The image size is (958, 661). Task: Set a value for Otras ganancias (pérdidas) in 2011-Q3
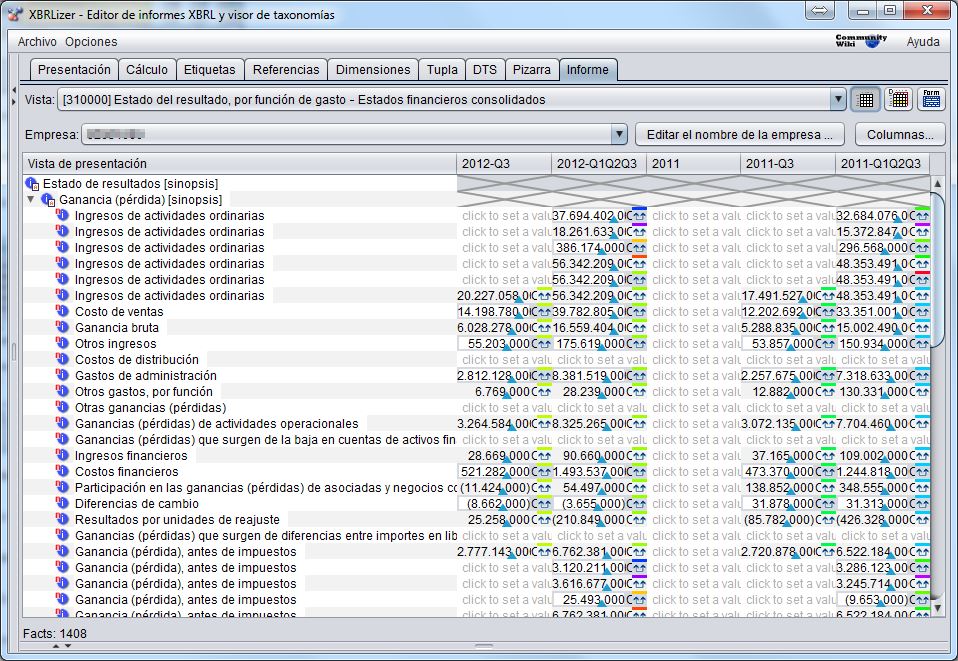pyautogui.click(x=788, y=407)
